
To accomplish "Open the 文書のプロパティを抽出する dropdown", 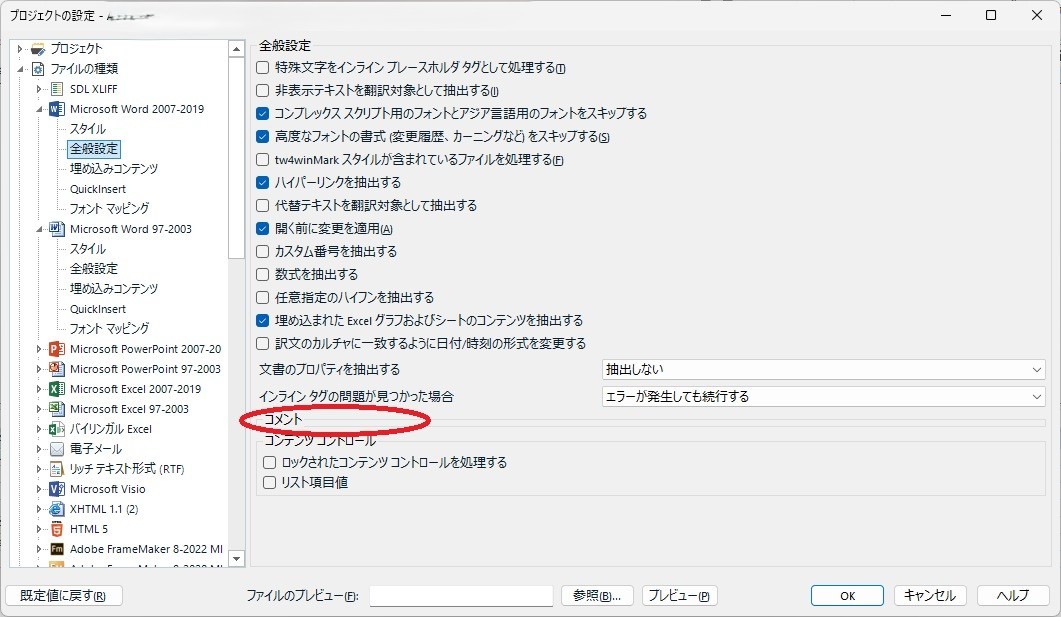I will [x=1037, y=368].
